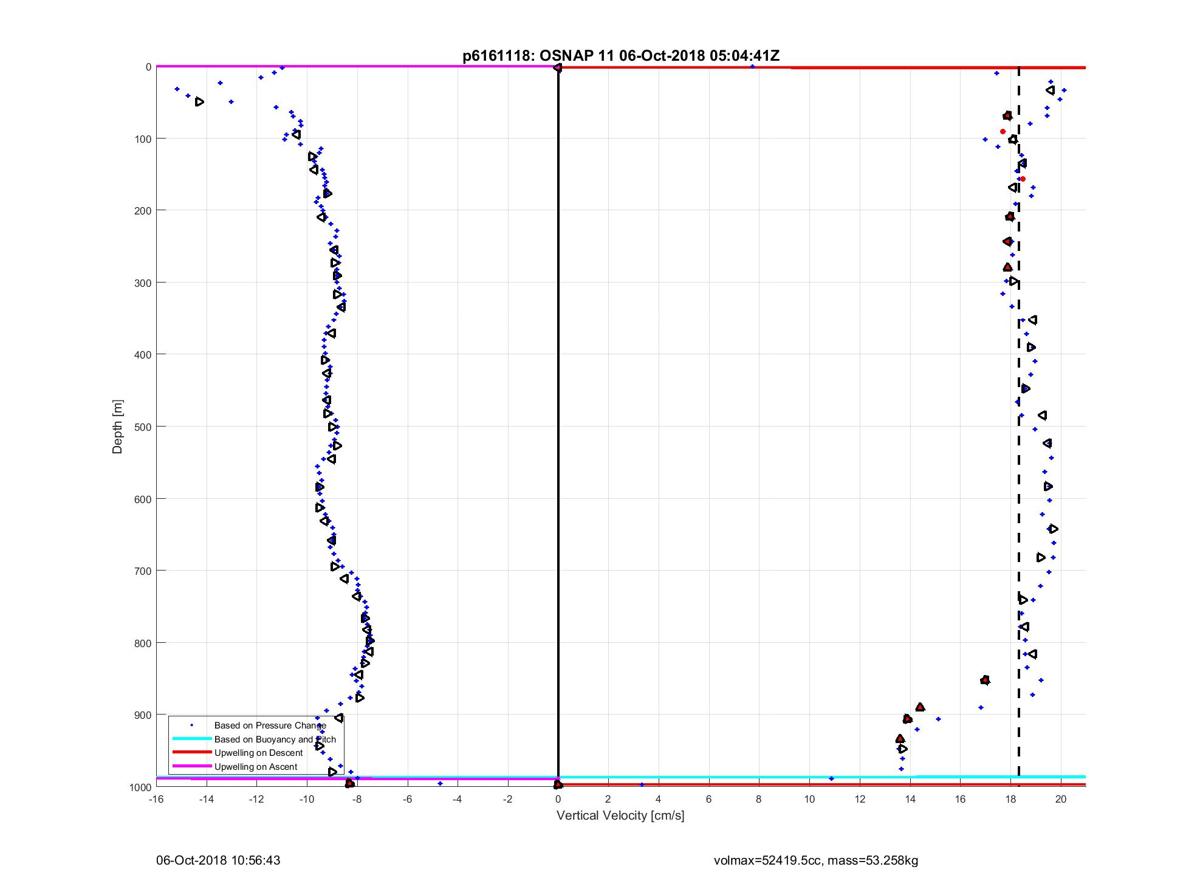Pick the magenta line sample in the legend
Viewport: 1200px width, 885px height.
tap(191, 766)
